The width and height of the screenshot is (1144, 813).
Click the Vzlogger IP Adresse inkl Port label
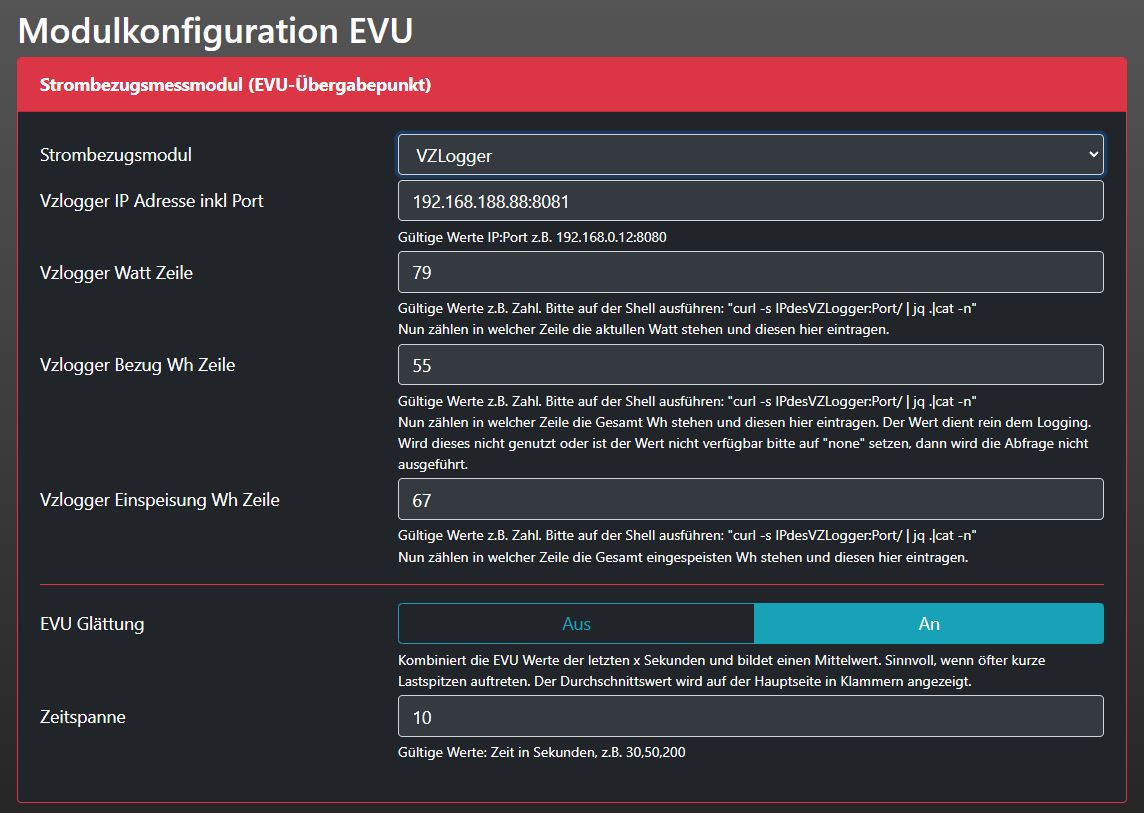coord(152,201)
